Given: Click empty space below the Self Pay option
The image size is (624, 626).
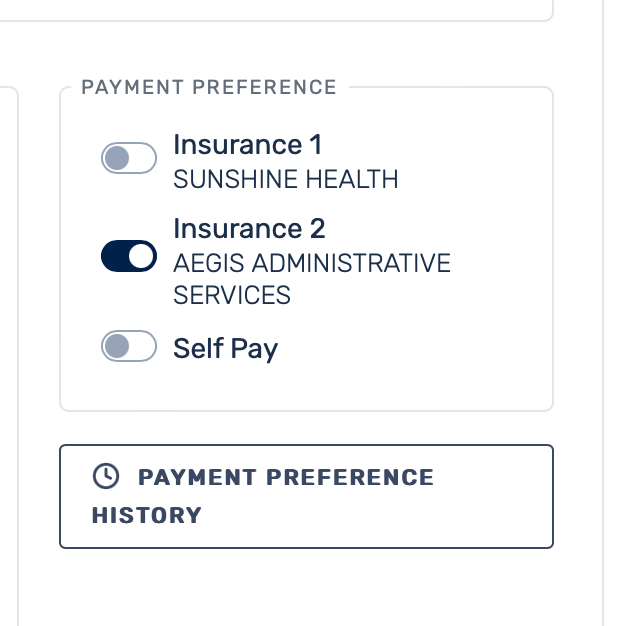Looking at the screenshot, I should click(x=306, y=388).
